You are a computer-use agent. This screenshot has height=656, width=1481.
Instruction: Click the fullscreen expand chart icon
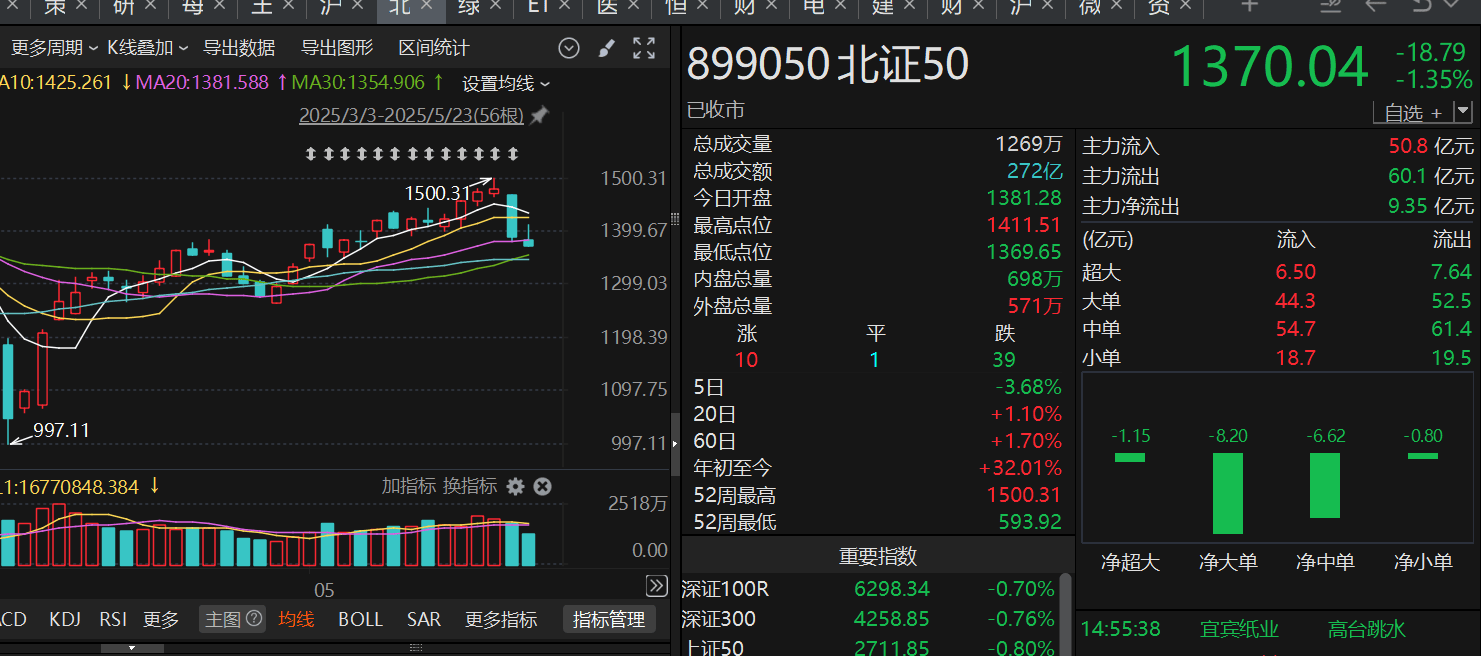click(x=644, y=48)
